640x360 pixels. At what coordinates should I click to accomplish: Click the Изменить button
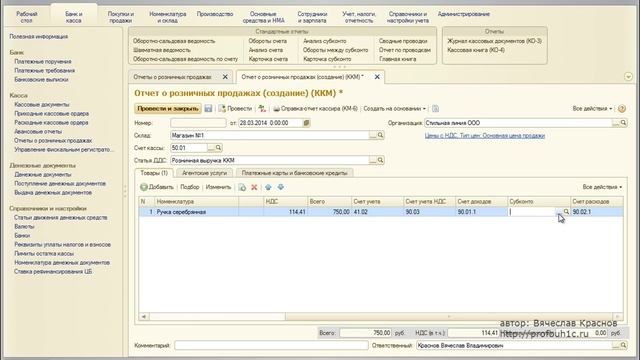[x=218, y=187]
